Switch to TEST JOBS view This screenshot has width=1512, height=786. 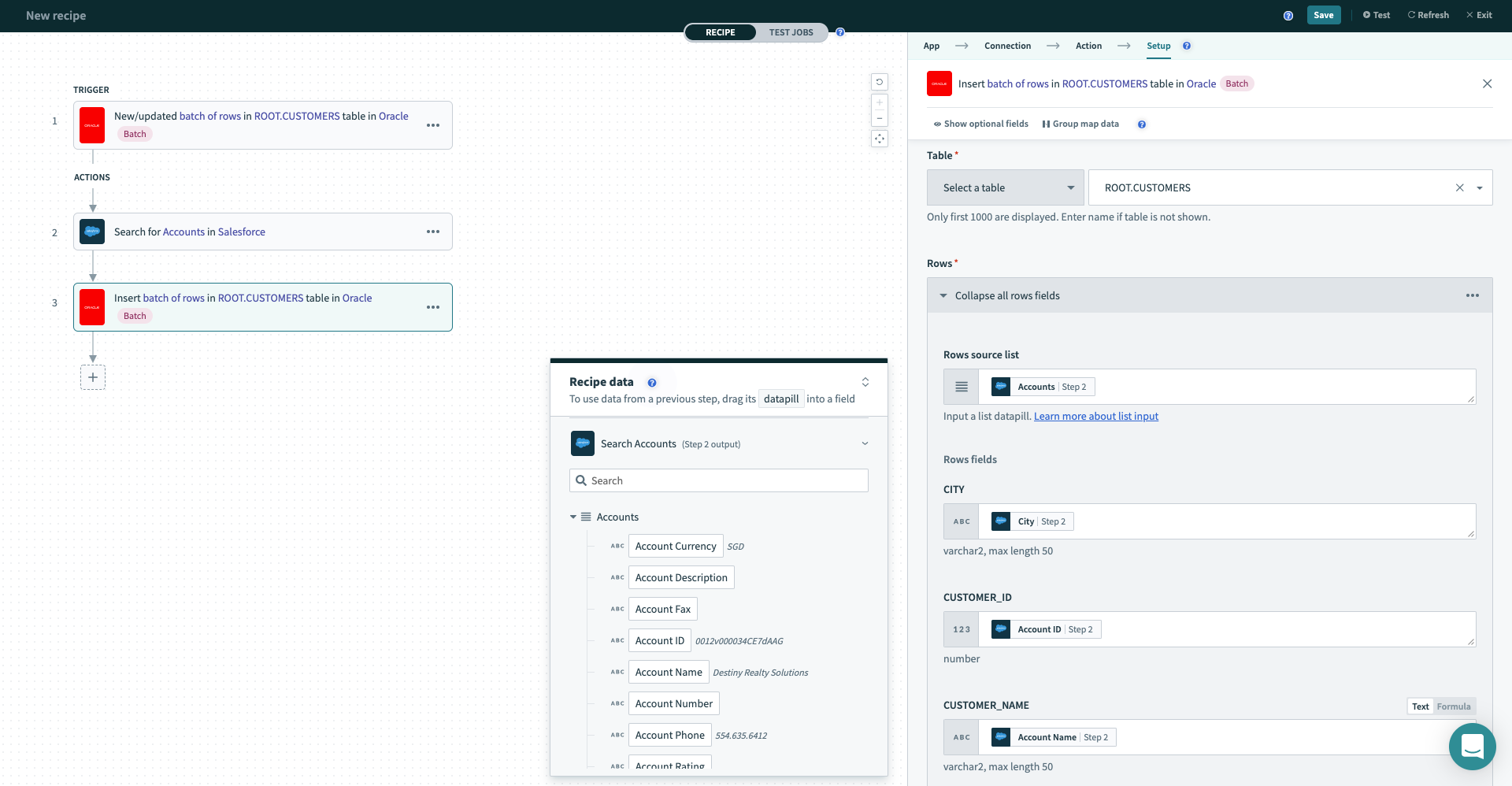(x=791, y=32)
